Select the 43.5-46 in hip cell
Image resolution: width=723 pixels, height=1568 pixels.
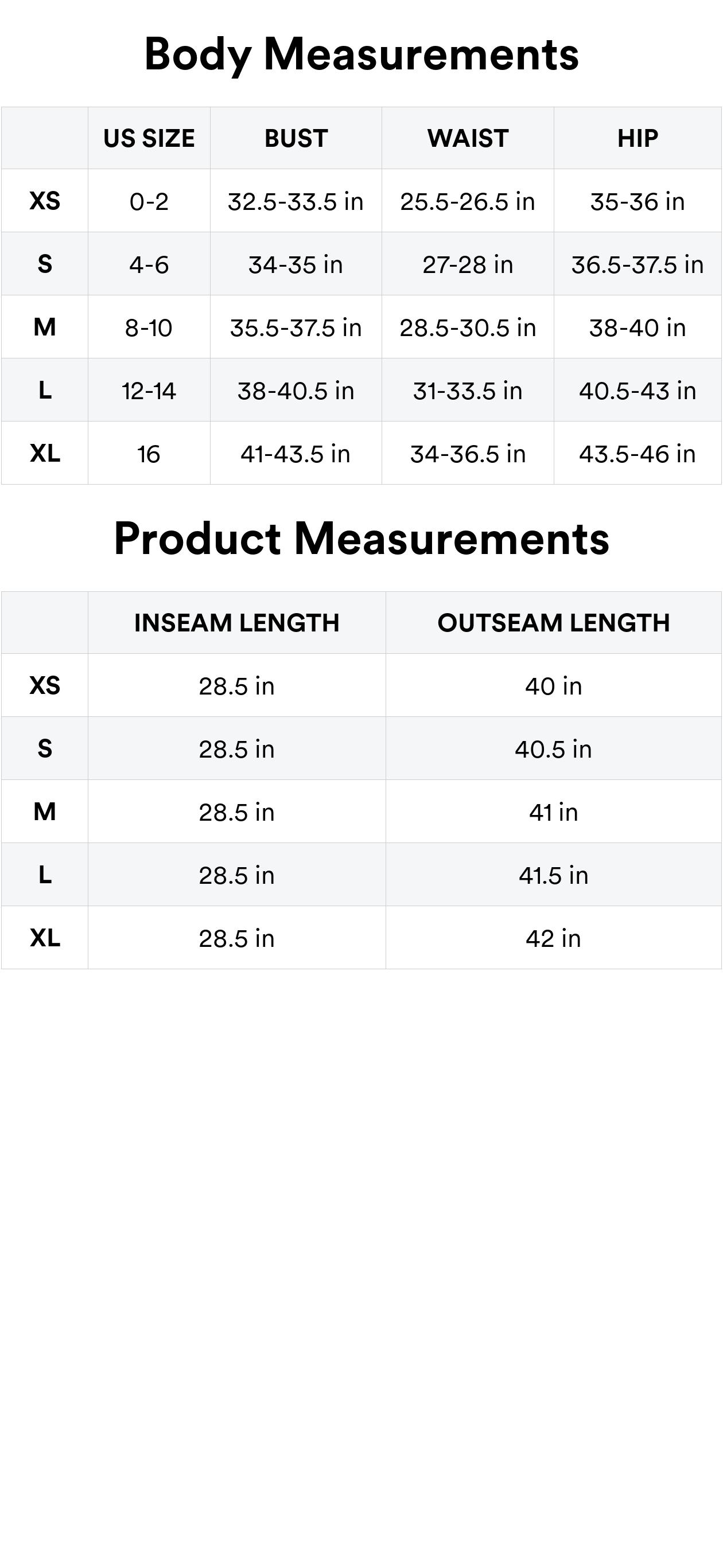pos(638,454)
